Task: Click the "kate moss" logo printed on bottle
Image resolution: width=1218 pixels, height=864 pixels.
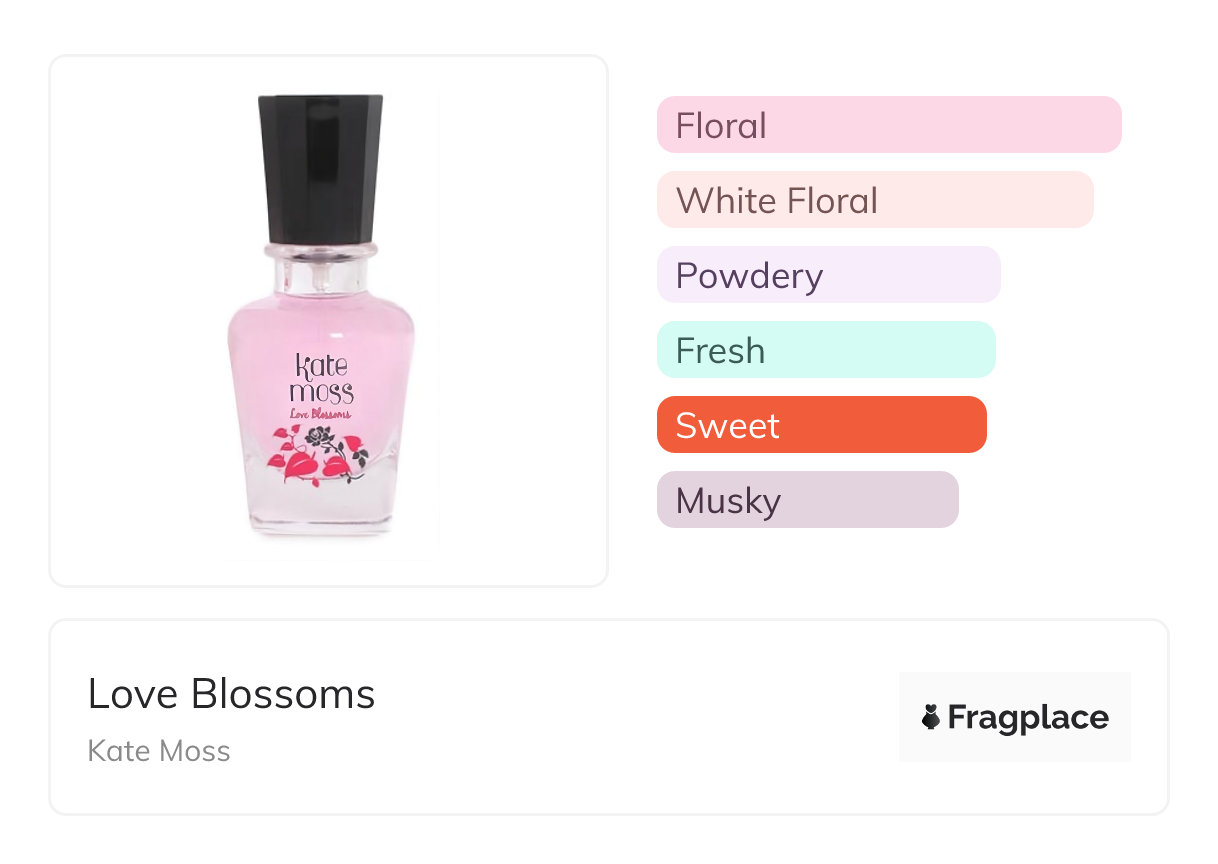Action: coord(321,379)
